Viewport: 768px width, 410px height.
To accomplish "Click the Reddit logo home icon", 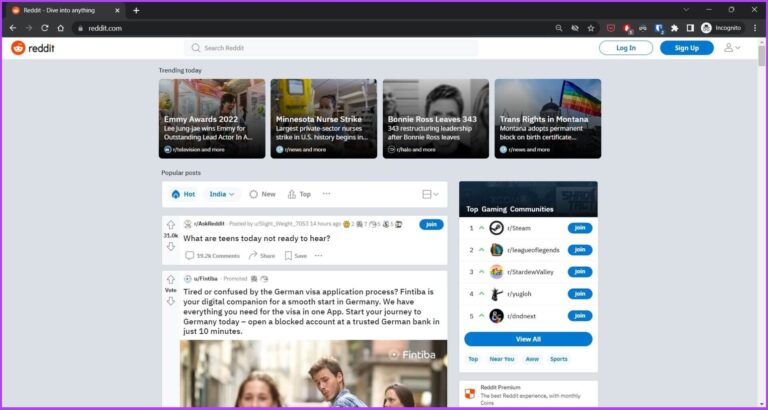I will click(x=18, y=48).
